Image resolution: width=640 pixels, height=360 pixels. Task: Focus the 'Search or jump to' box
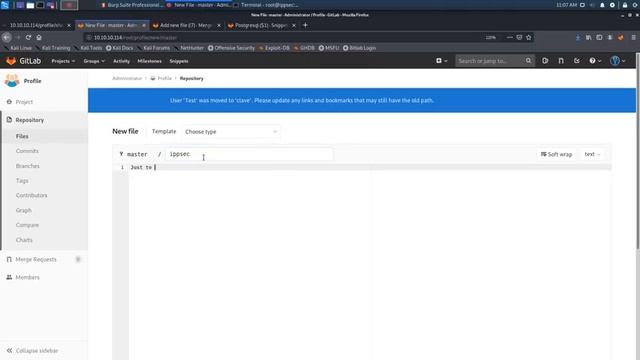(495, 61)
